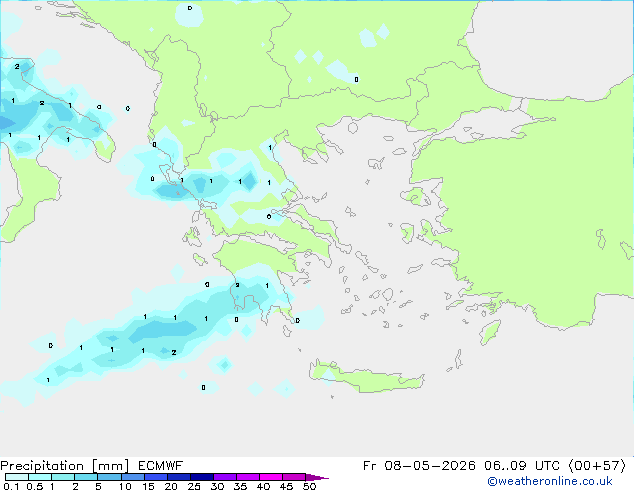Click the legend value '35'
The image size is (634, 490).
(x=240, y=486)
